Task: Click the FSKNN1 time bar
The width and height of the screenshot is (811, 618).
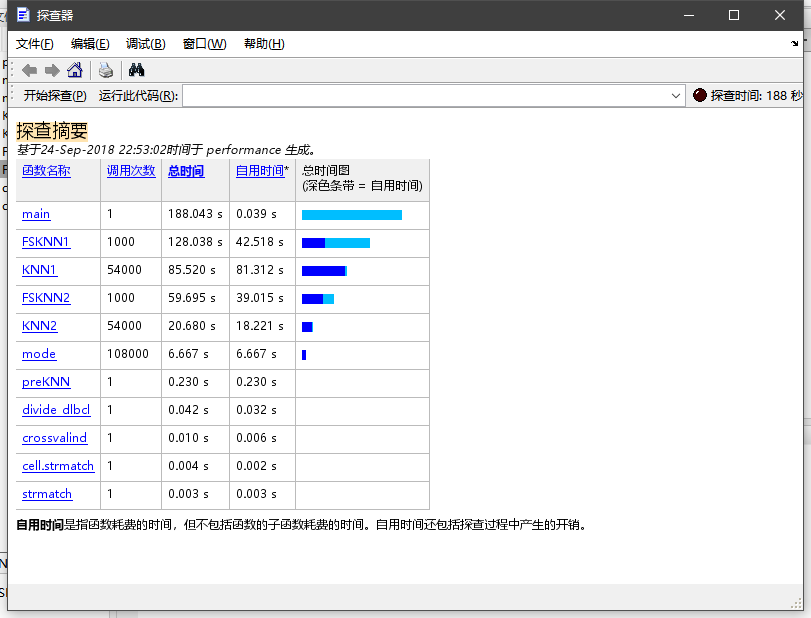Action: 336,243
